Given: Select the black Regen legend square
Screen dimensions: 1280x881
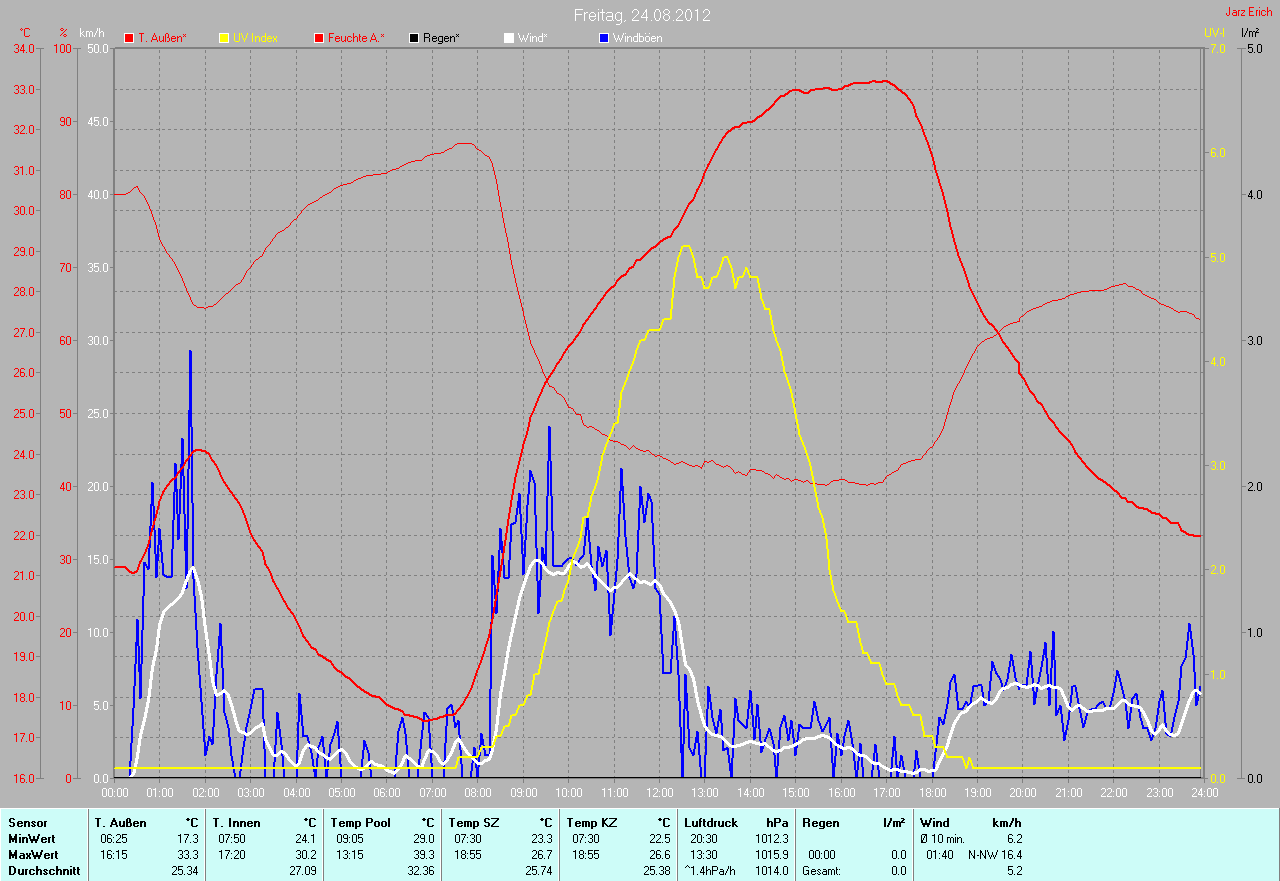Looking at the screenshot, I should coord(414,38).
